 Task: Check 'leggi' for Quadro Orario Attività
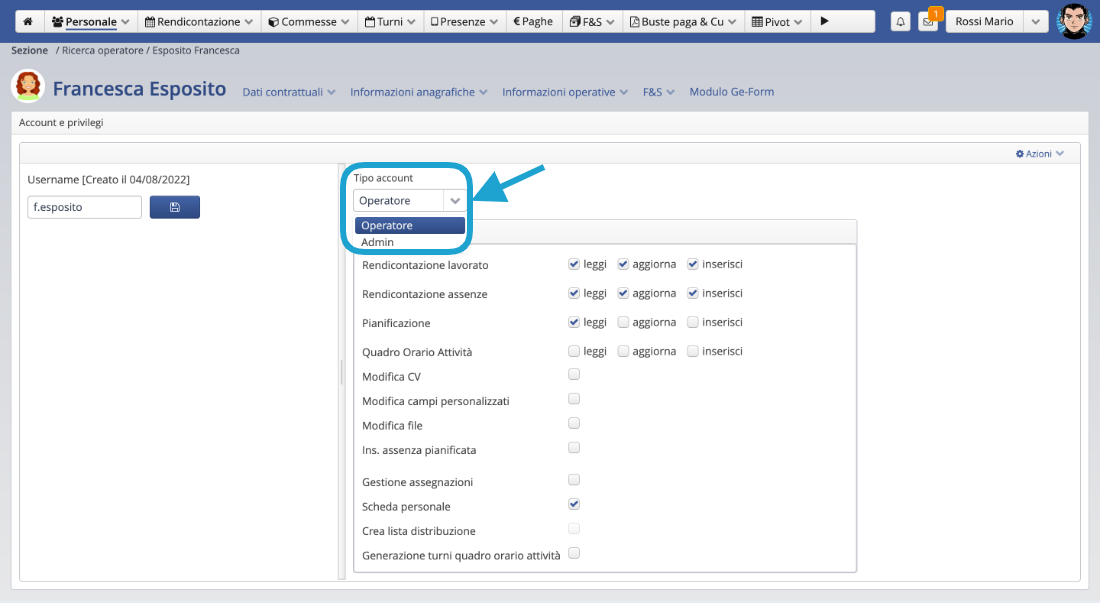[574, 351]
